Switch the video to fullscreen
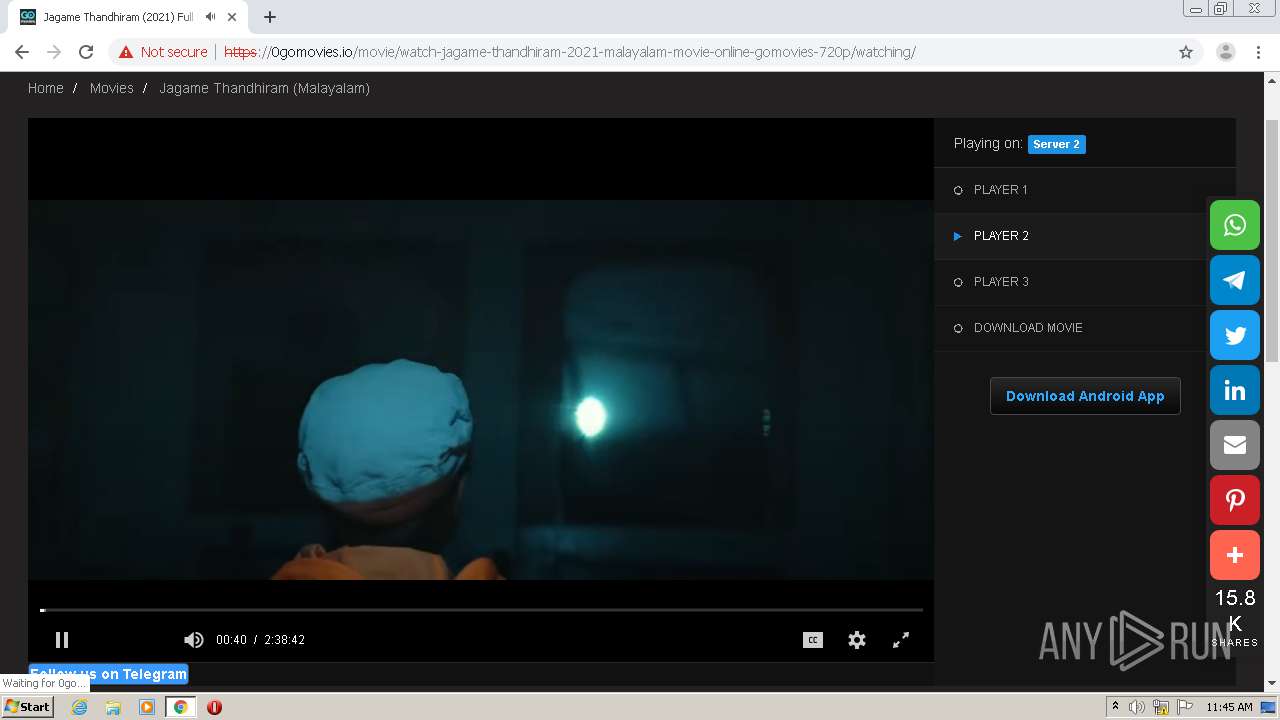Image resolution: width=1280 pixels, height=720 pixels. (x=901, y=640)
